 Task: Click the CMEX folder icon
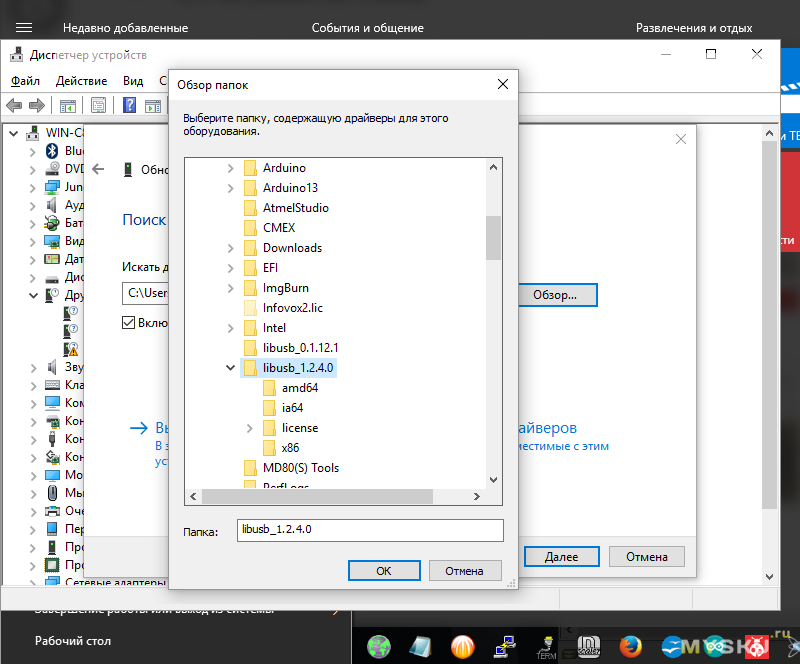click(x=250, y=228)
